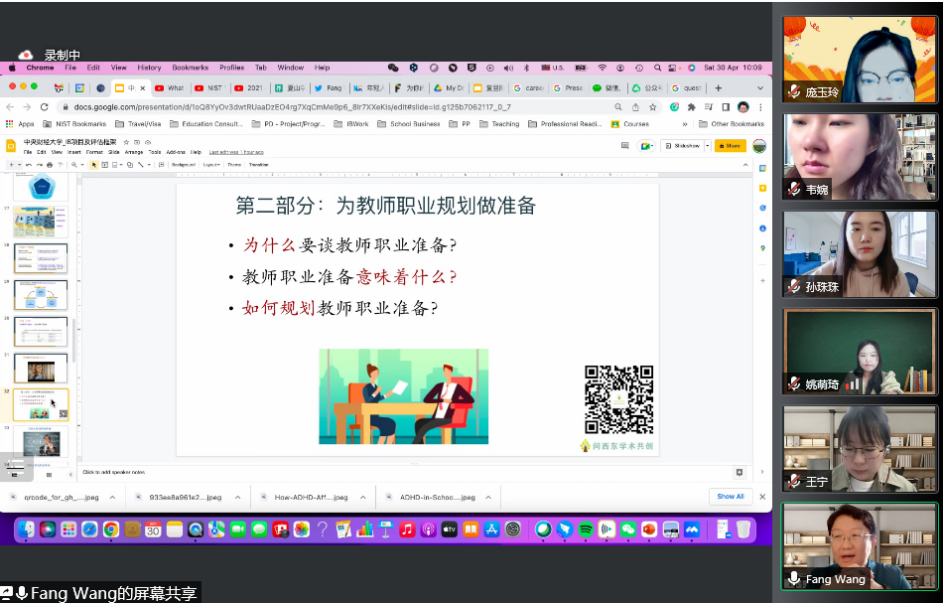The height and width of the screenshot is (603, 943).
Task: Click the Chrome share page icon
Action: point(635,107)
